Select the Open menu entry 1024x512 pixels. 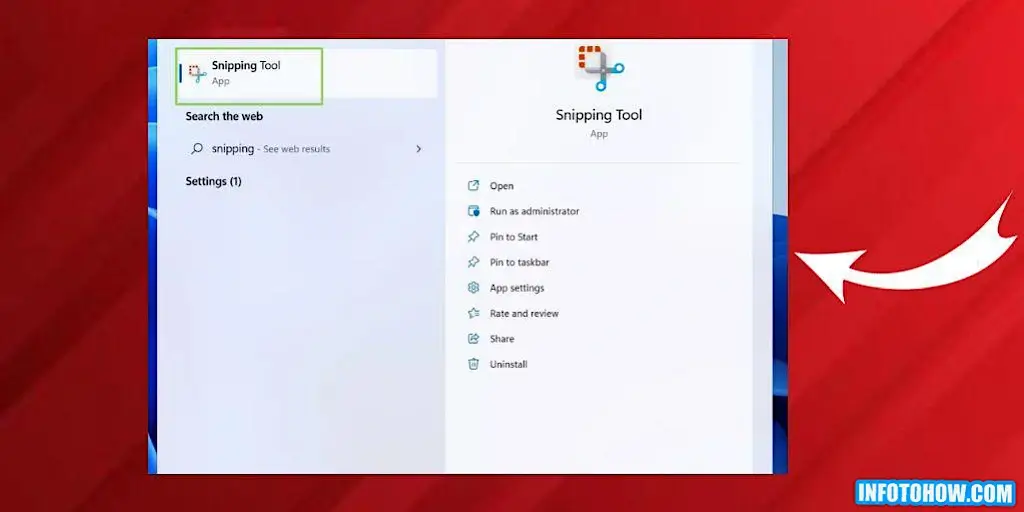click(x=502, y=186)
